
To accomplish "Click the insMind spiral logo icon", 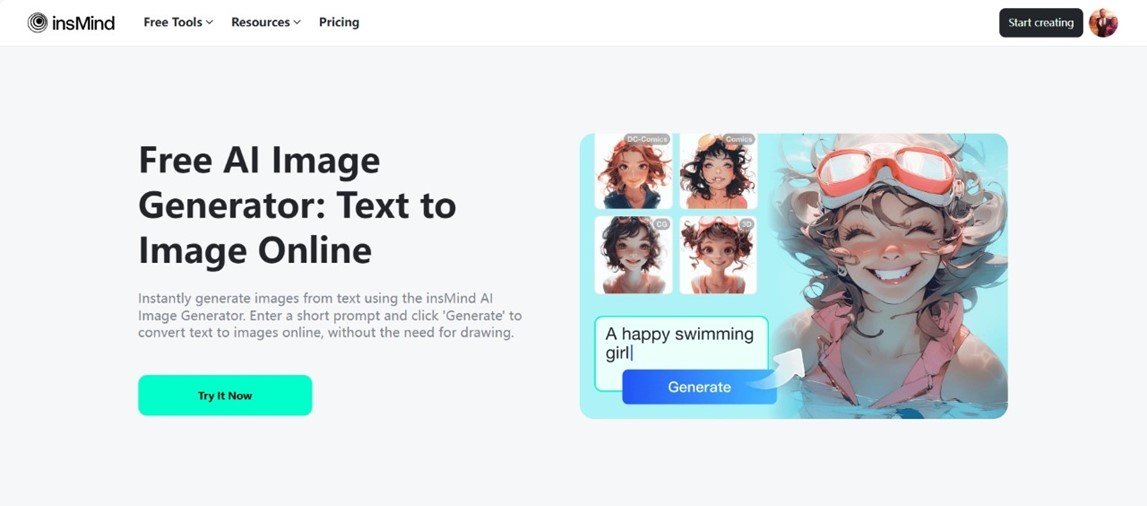I will click(x=37, y=23).
